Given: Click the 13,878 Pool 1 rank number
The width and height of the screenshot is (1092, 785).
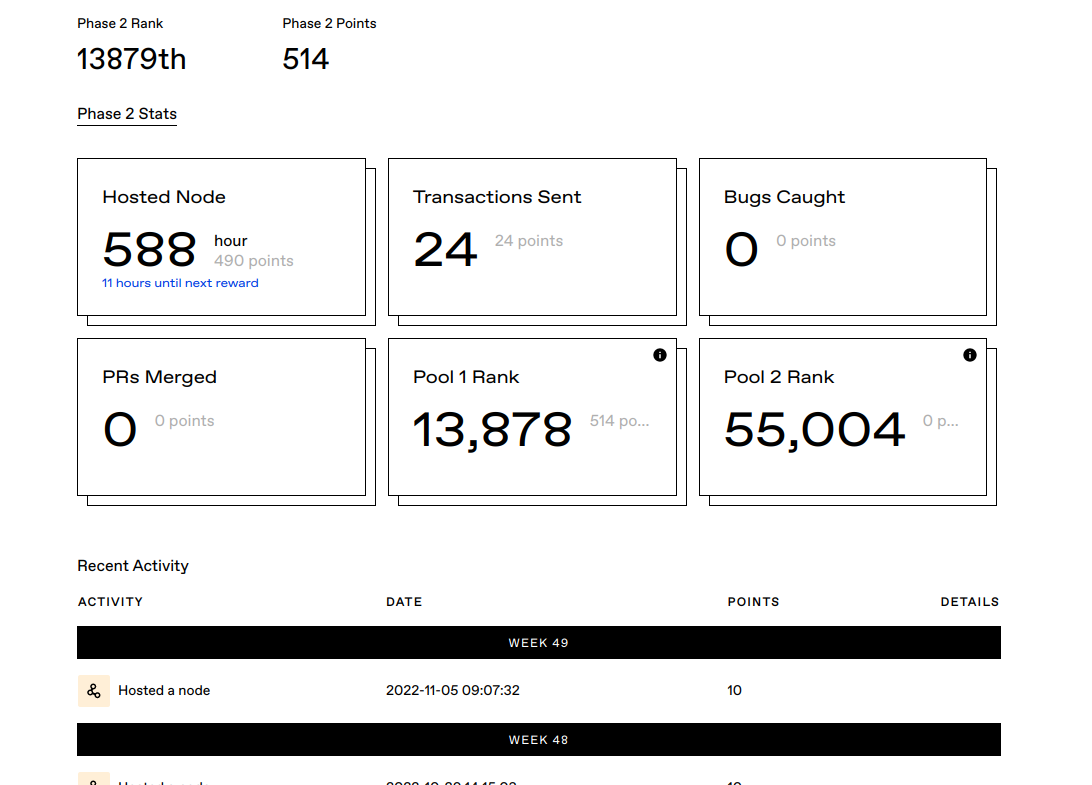Looking at the screenshot, I should pos(492,430).
